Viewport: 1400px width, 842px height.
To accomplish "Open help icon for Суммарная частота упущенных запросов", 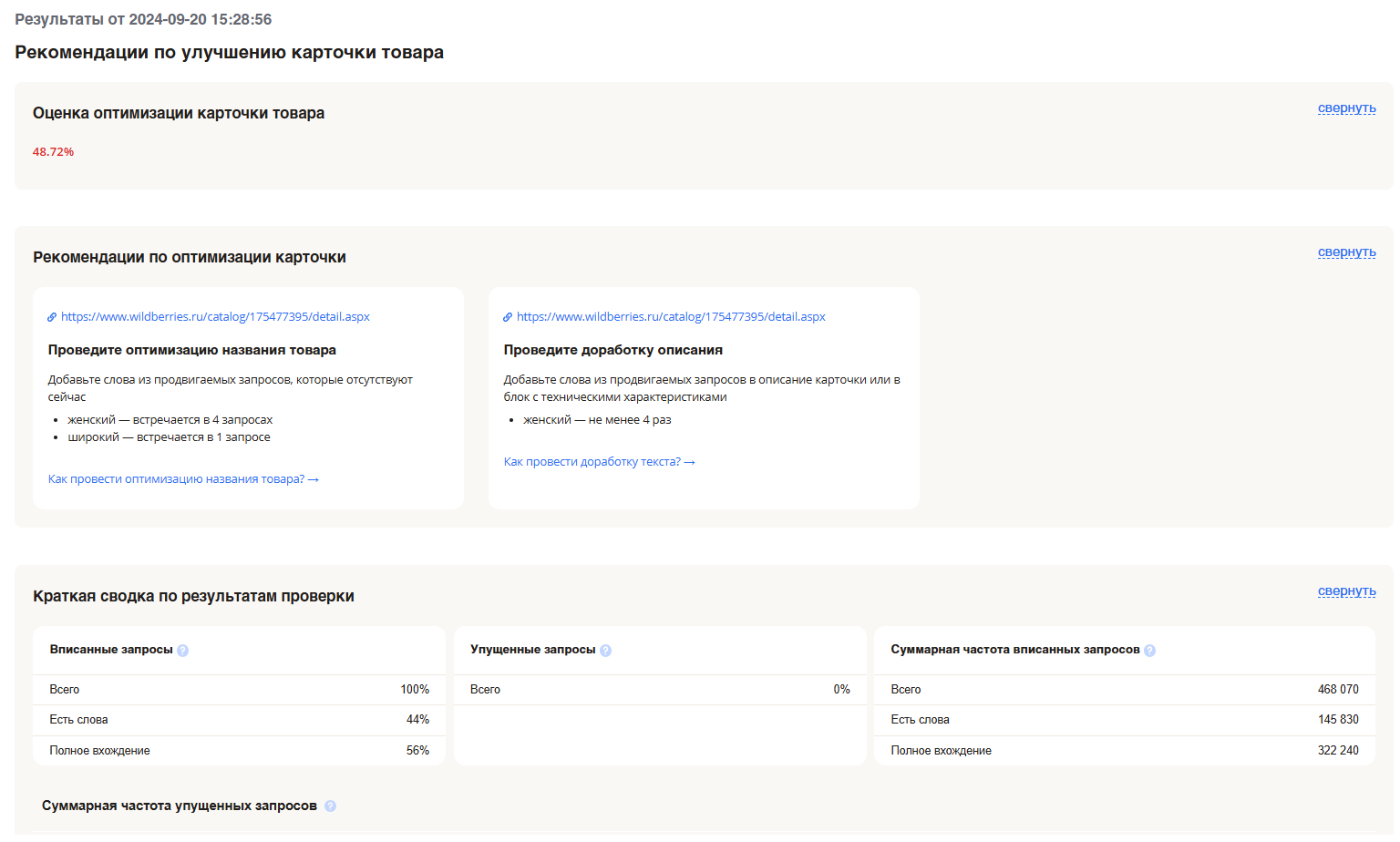I will point(330,806).
